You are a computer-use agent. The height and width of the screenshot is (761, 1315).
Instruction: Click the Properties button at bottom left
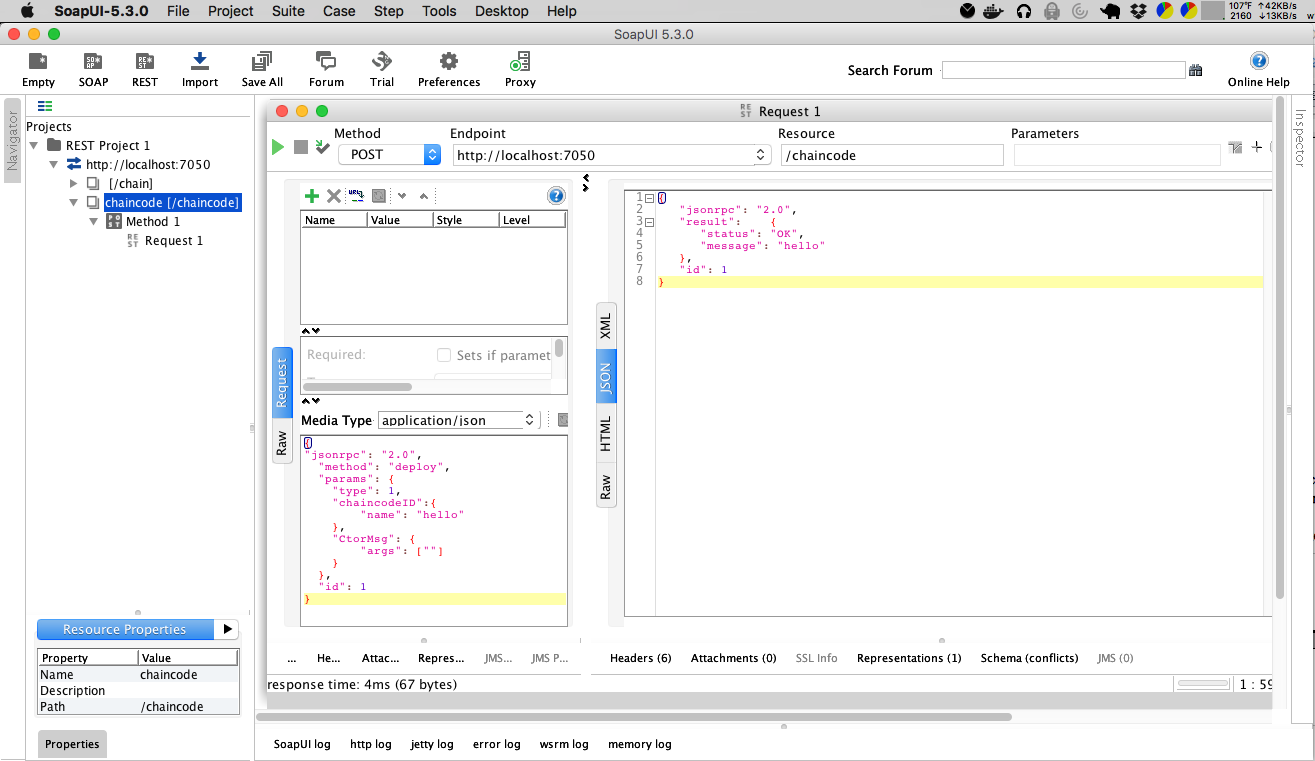pyautogui.click(x=72, y=744)
